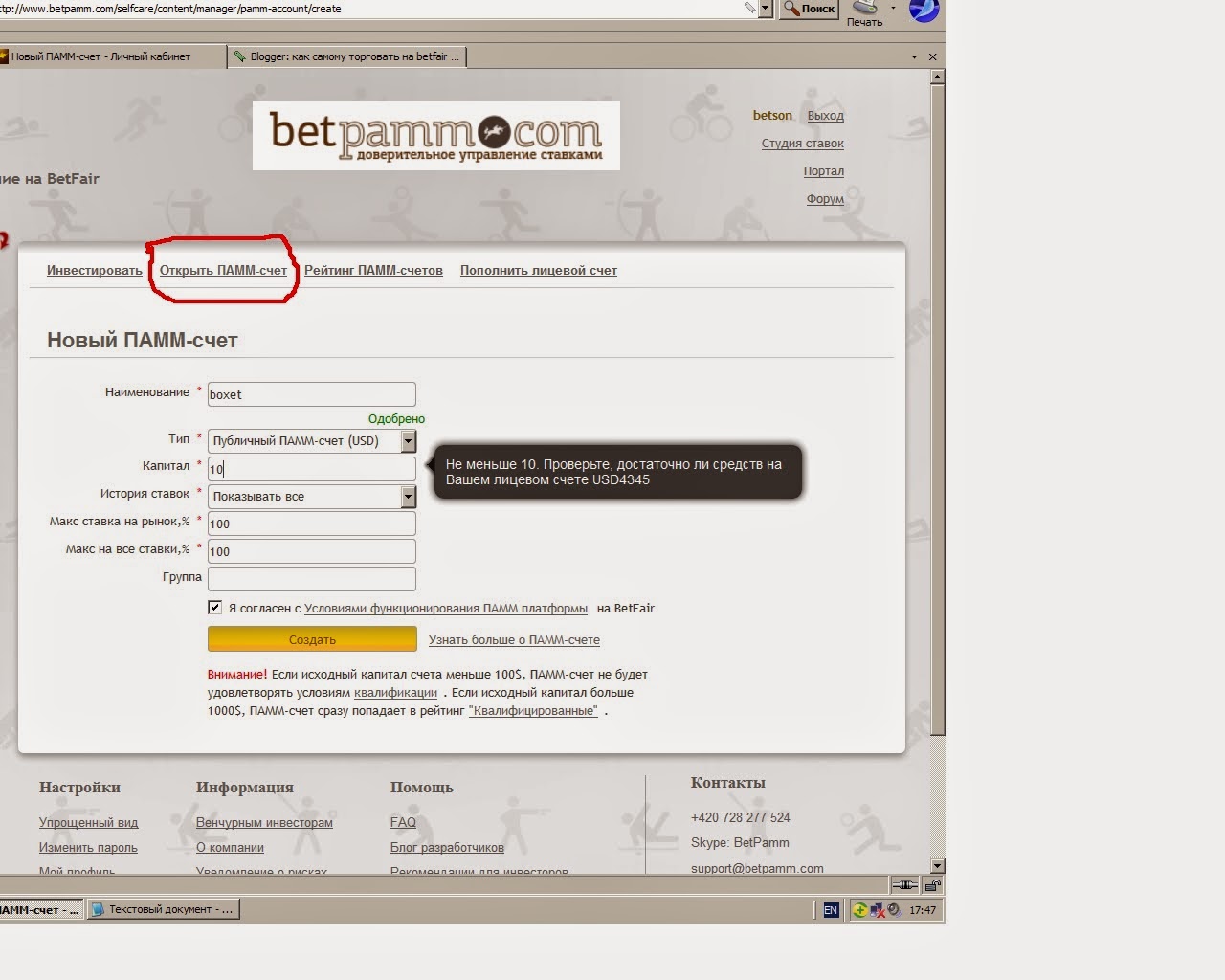The height and width of the screenshot is (980, 1225).
Task: Switch to the Новый ПАММ-счет tab
Action: point(112,56)
